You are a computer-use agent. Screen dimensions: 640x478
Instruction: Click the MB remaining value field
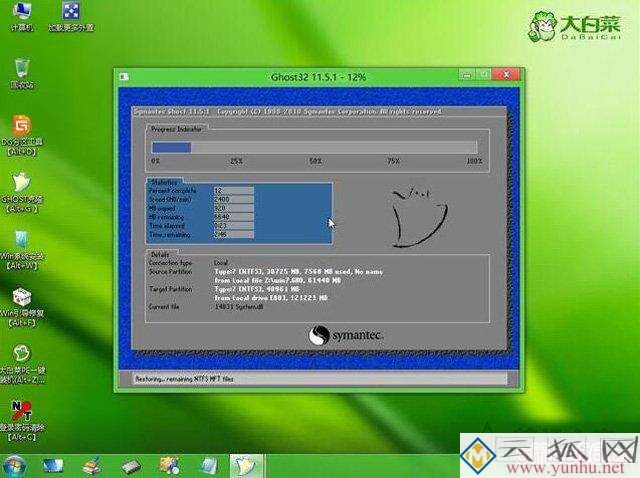(233, 217)
